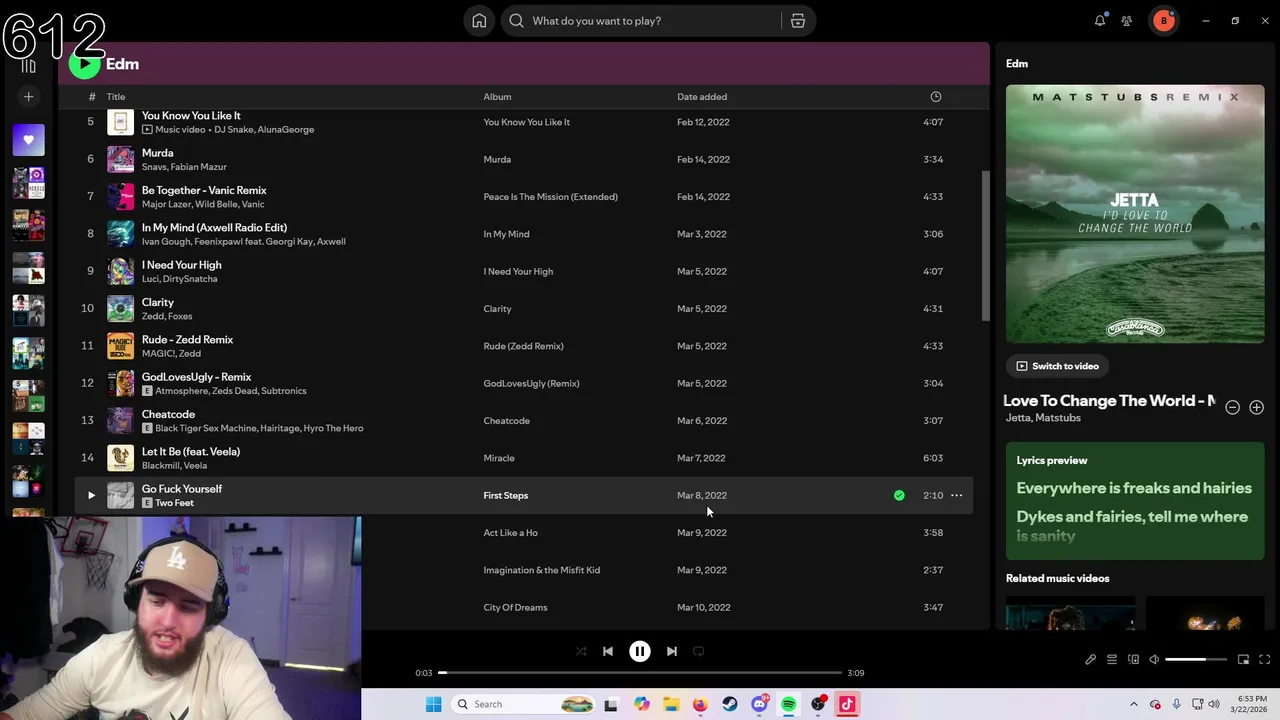The height and width of the screenshot is (720, 1280).
Task: Open TikTok from the taskbar
Action: [x=847, y=704]
